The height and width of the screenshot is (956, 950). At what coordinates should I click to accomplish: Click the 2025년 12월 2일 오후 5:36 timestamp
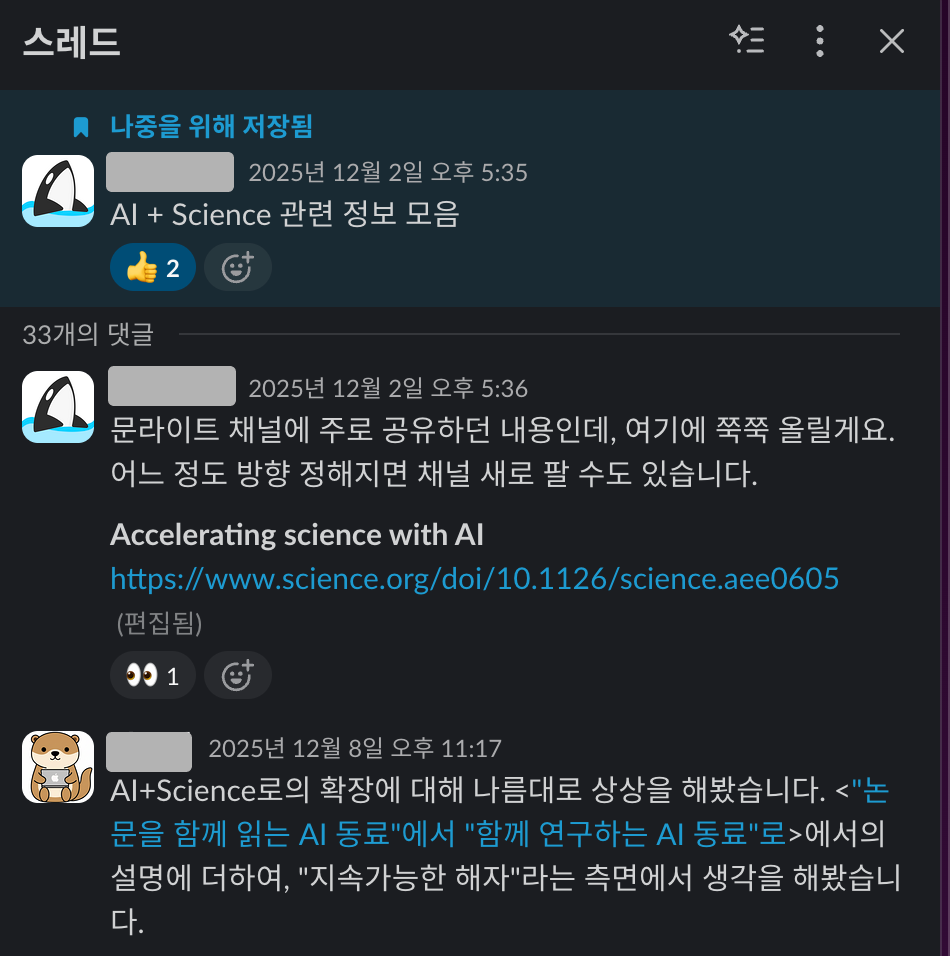click(x=388, y=388)
